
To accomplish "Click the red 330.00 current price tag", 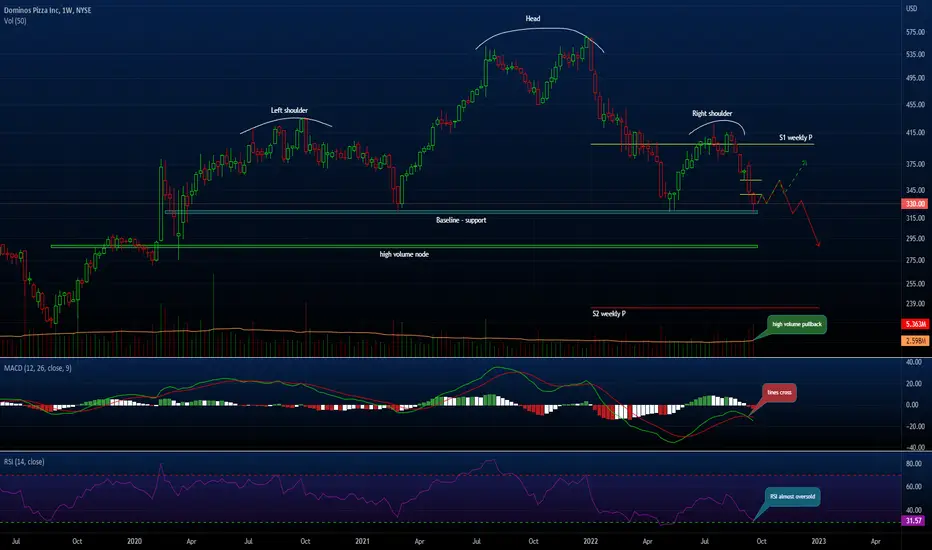I will point(915,203).
